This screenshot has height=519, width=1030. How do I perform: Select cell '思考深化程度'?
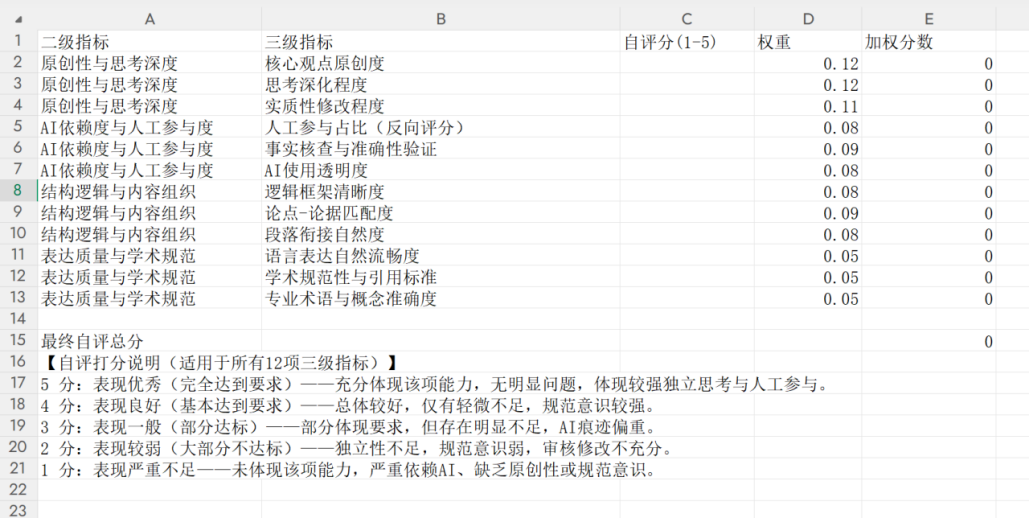[441, 85]
